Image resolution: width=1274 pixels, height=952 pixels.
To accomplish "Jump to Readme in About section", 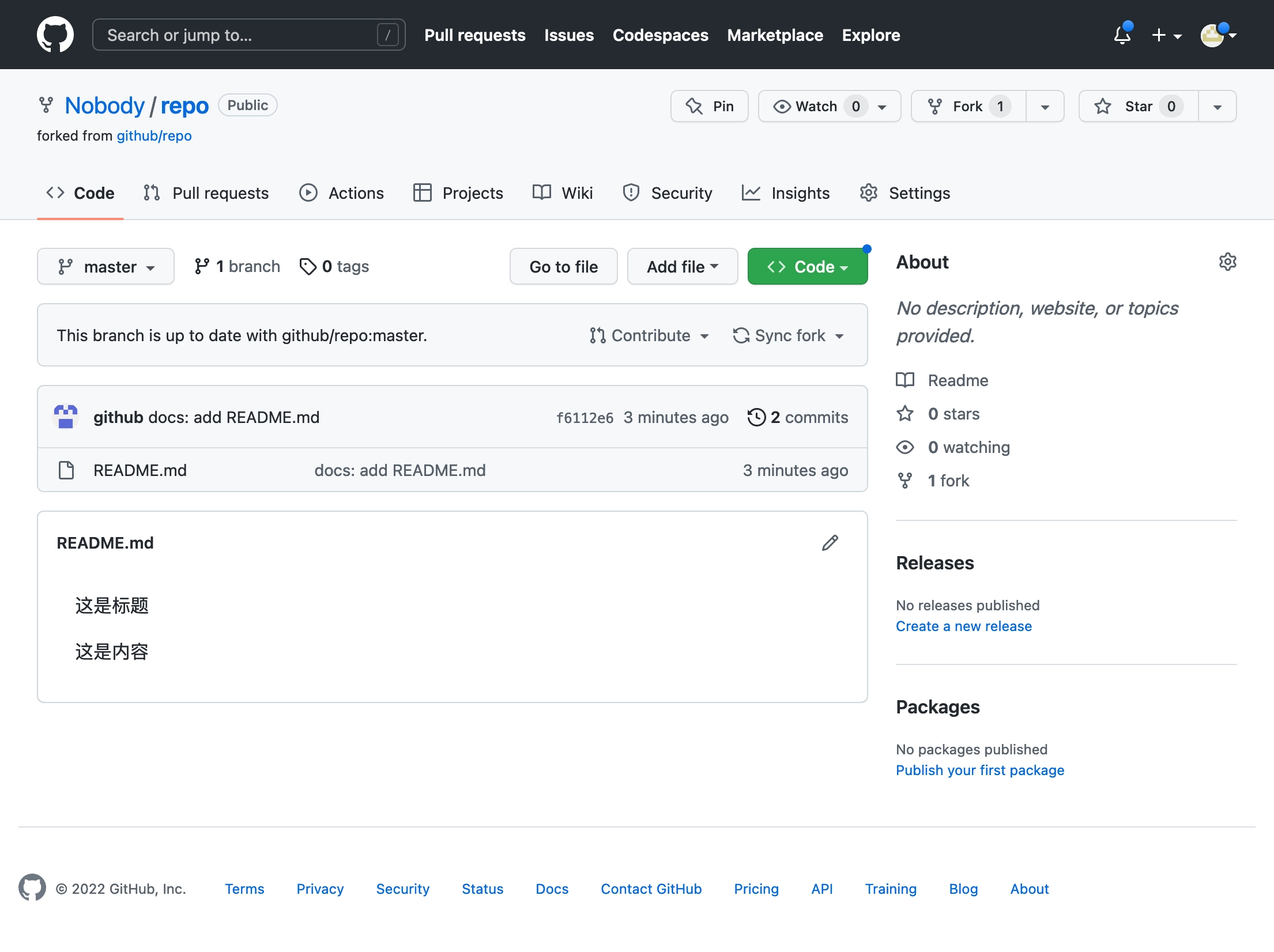I will tap(943, 380).
